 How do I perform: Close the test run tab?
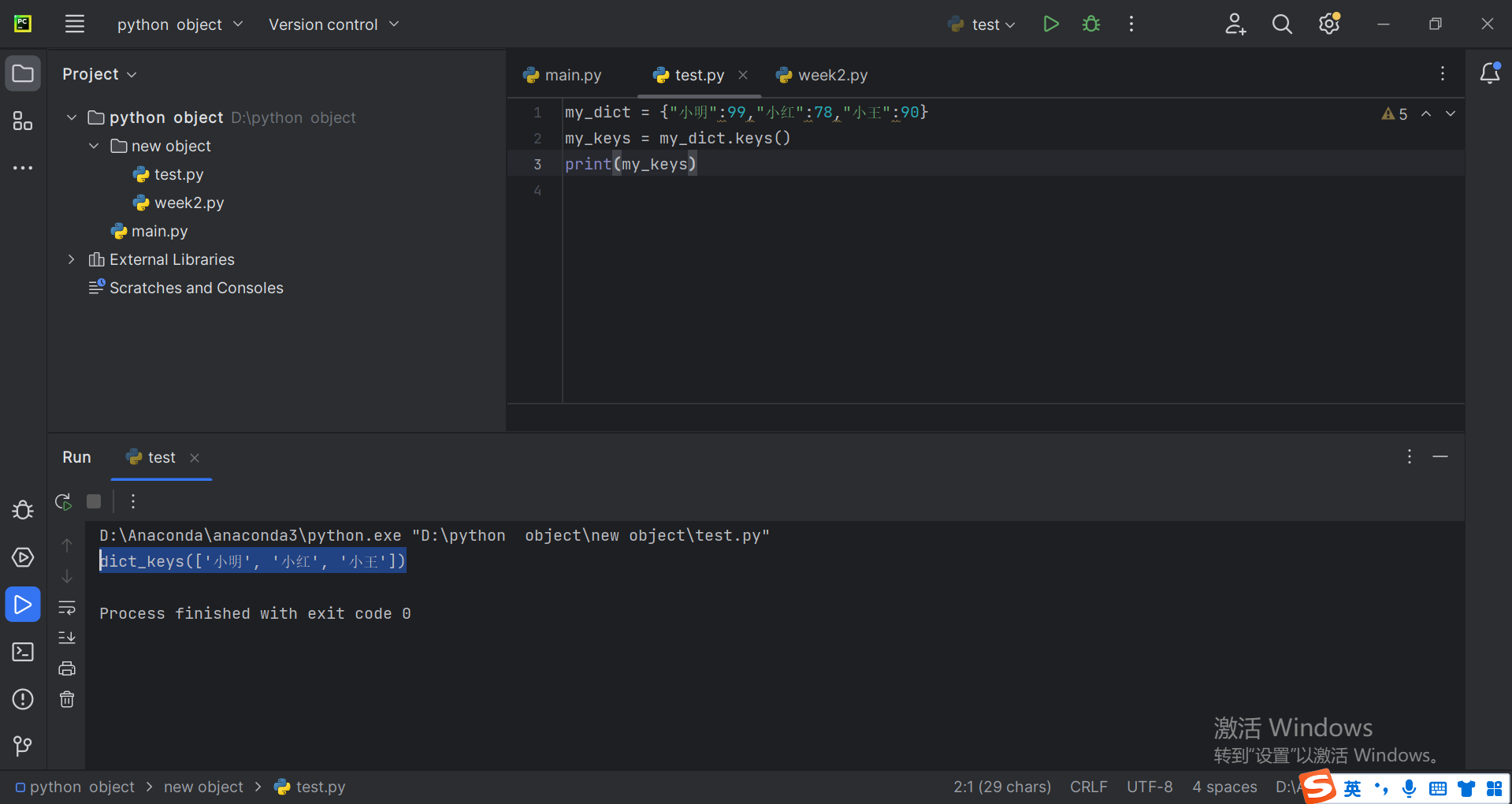(195, 457)
